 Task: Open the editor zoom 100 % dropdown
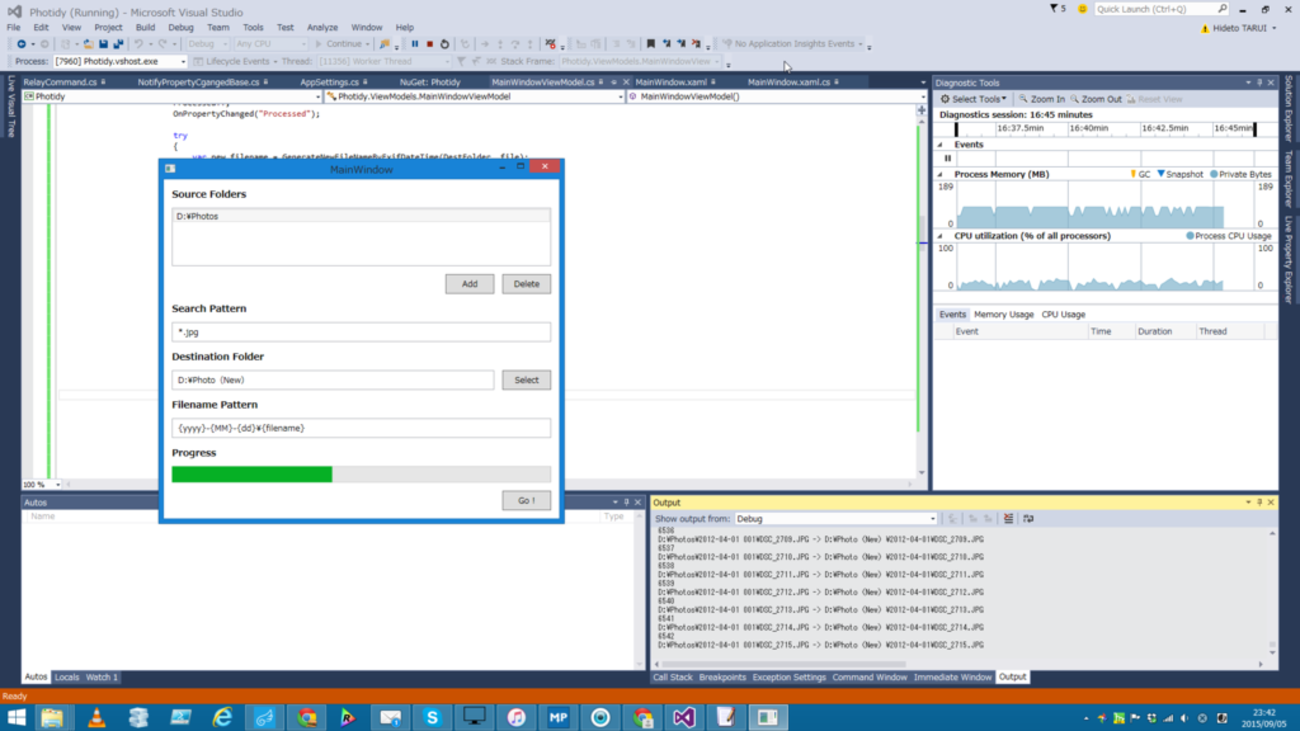coord(41,484)
